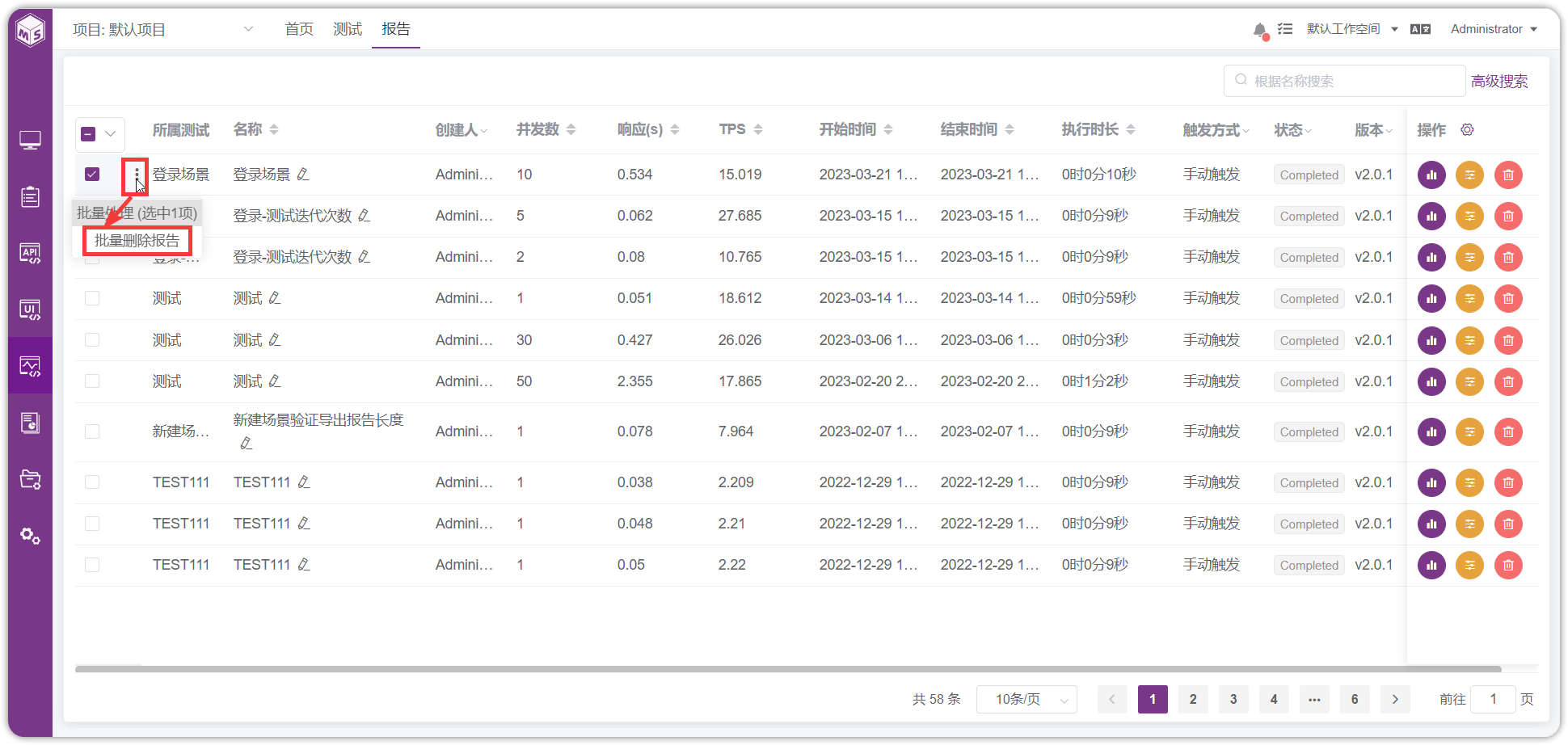
Task: Open the system settings gears sidebar icon
Action: (x=31, y=536)
